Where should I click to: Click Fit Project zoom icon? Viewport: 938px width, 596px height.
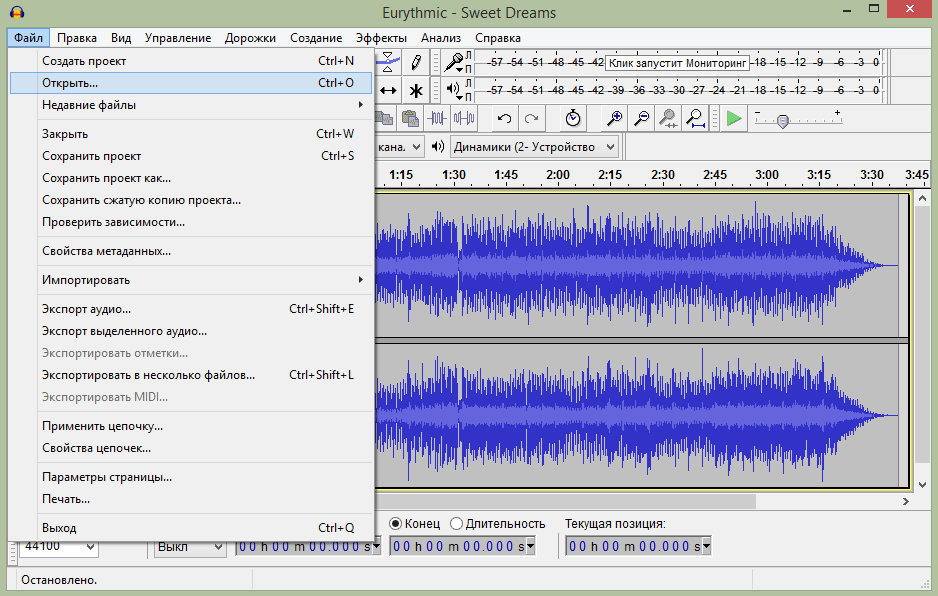(x=696, y=118)
